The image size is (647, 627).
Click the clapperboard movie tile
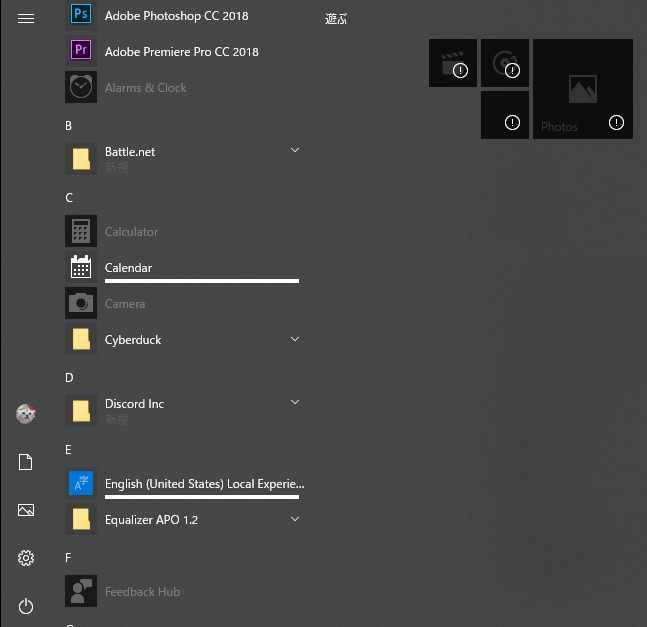(453, 63)
